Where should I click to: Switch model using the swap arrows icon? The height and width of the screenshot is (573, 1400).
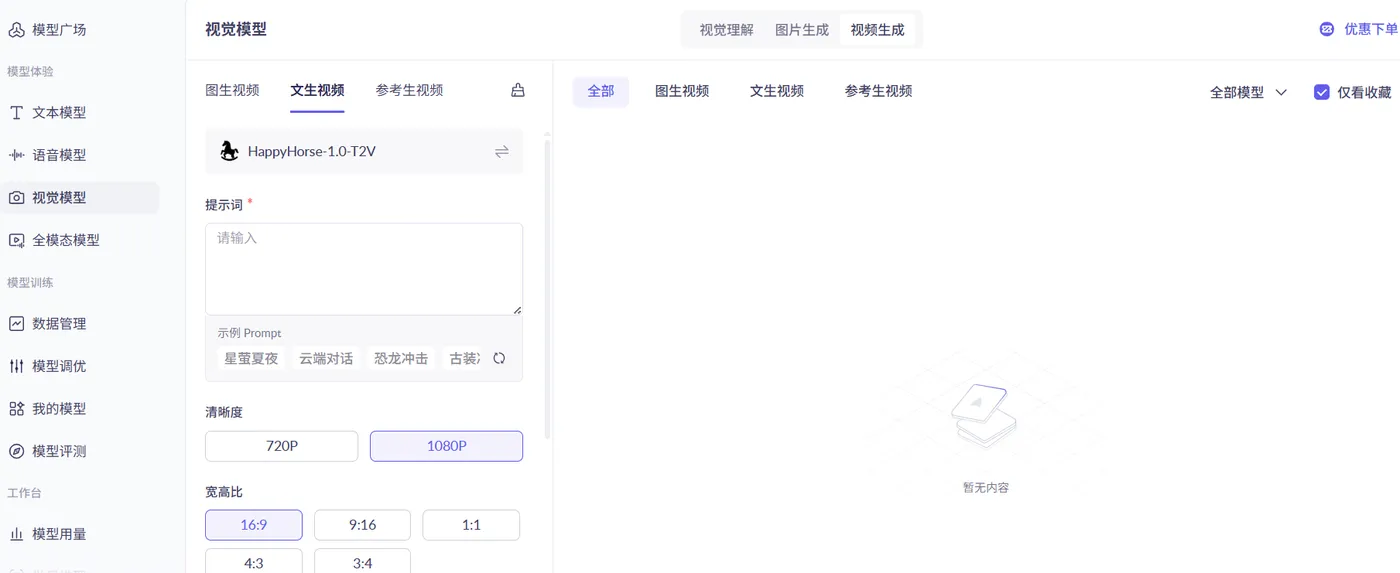(502, 151)
